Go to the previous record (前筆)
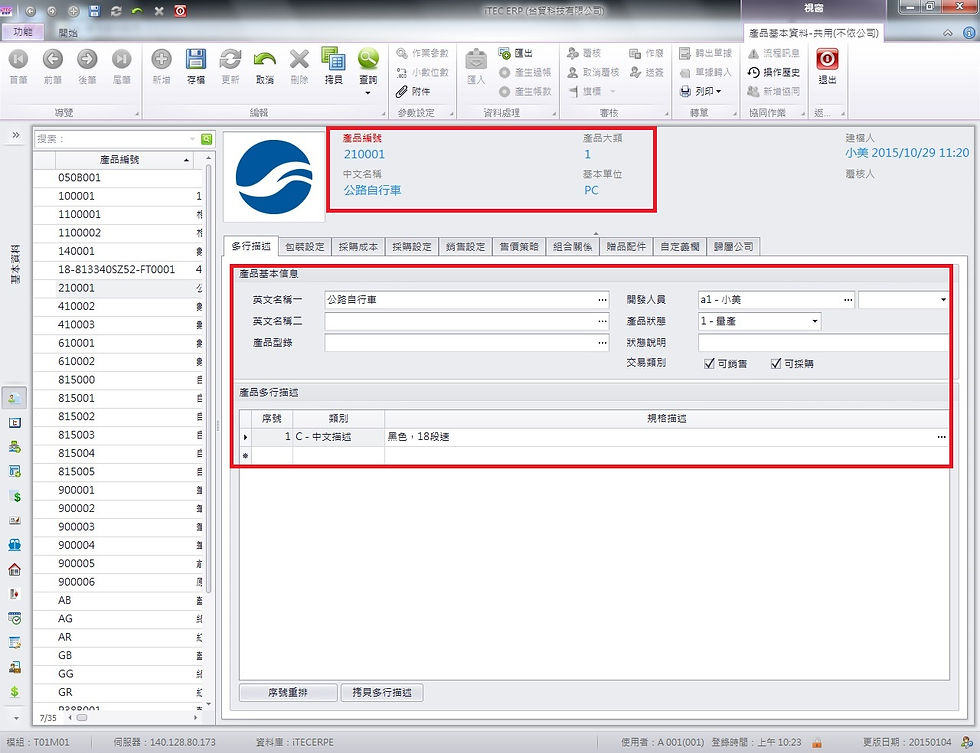This screenshot has height=753, width=980. (x=52, y=59)
